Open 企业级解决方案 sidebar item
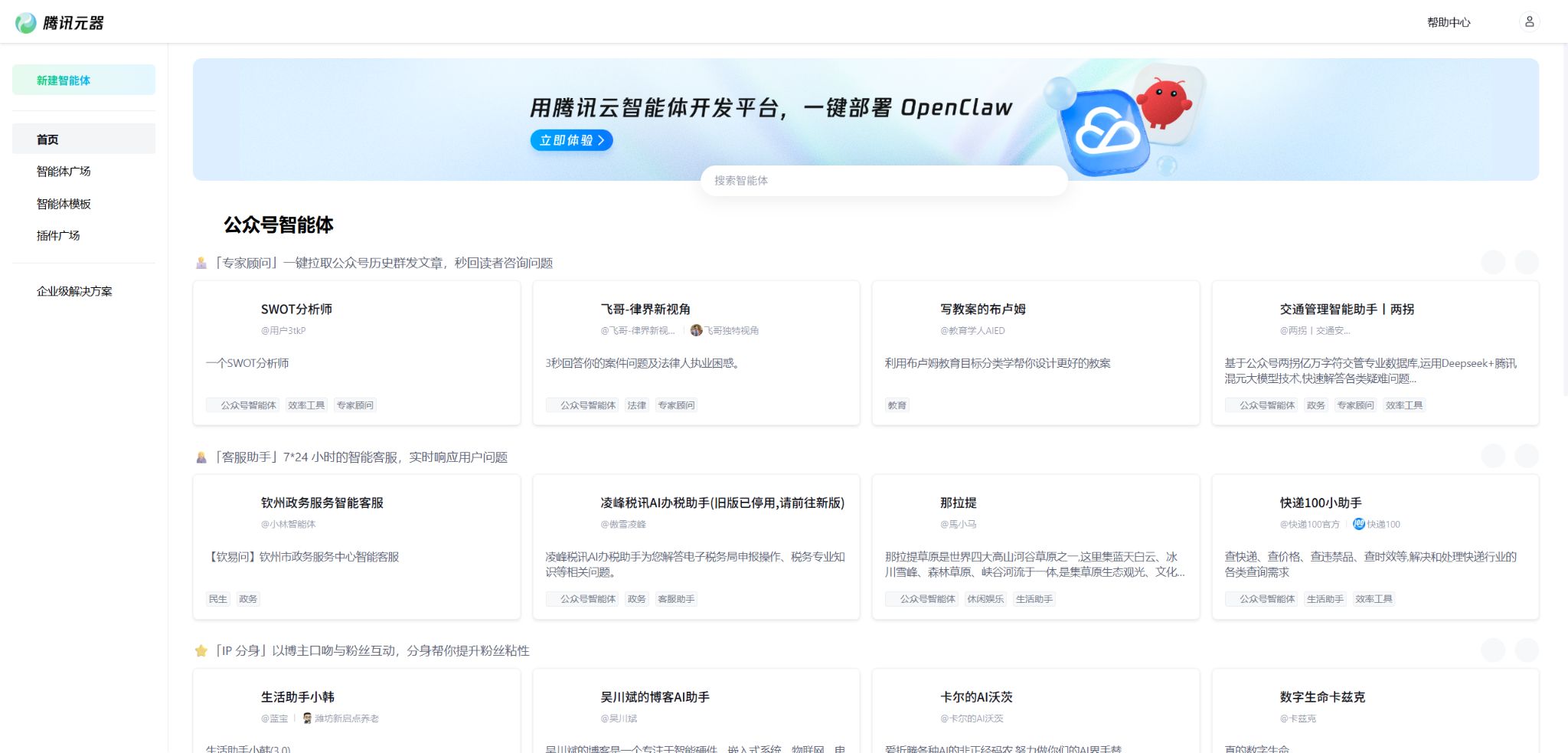 click(x=83, y=291)
